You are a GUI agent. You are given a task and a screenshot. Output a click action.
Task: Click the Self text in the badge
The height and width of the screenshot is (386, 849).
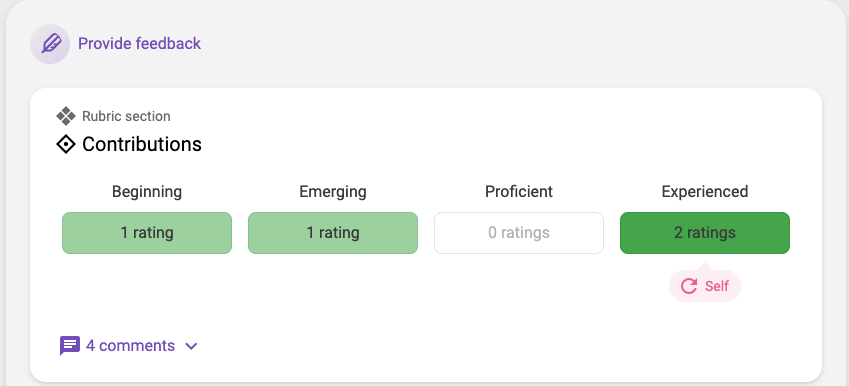[x=717, y=286]
